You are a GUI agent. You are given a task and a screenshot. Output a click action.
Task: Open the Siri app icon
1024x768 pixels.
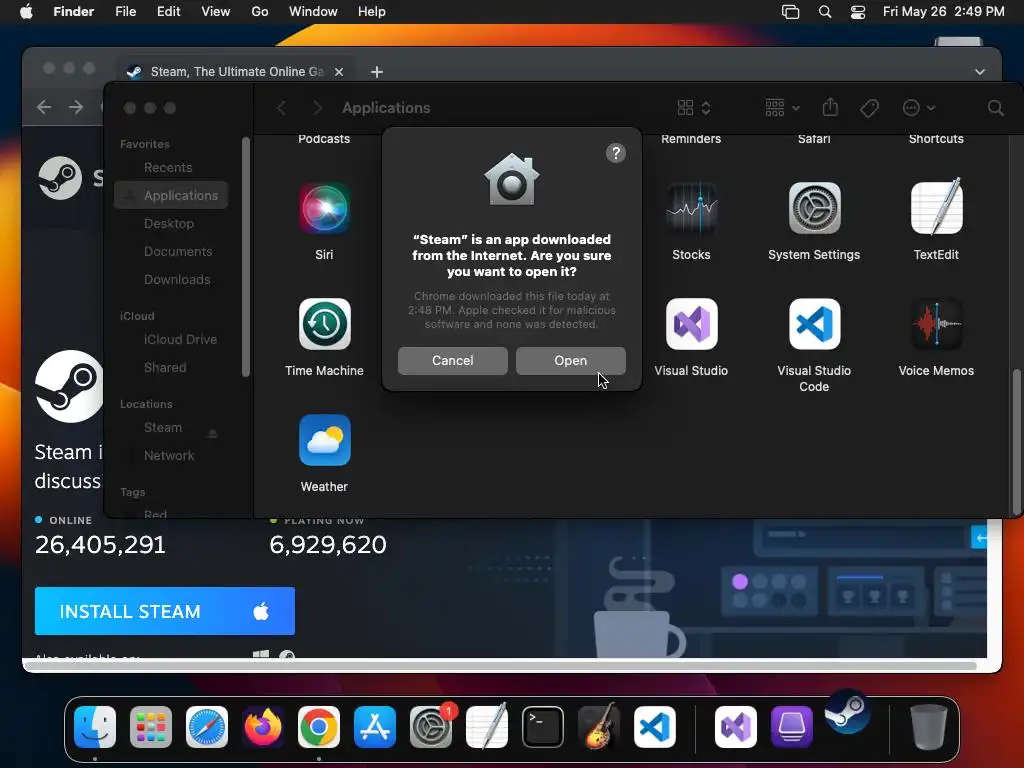tap(325, 208)
